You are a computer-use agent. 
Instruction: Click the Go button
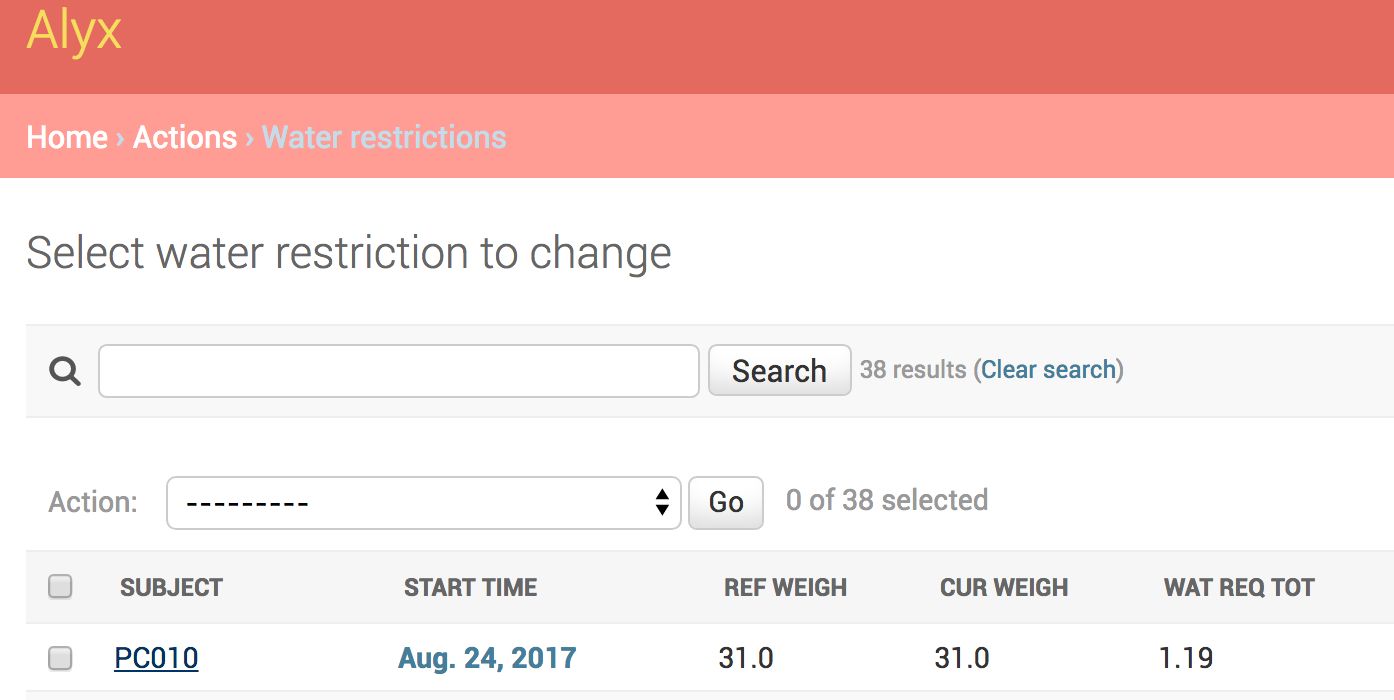point(726,502)
